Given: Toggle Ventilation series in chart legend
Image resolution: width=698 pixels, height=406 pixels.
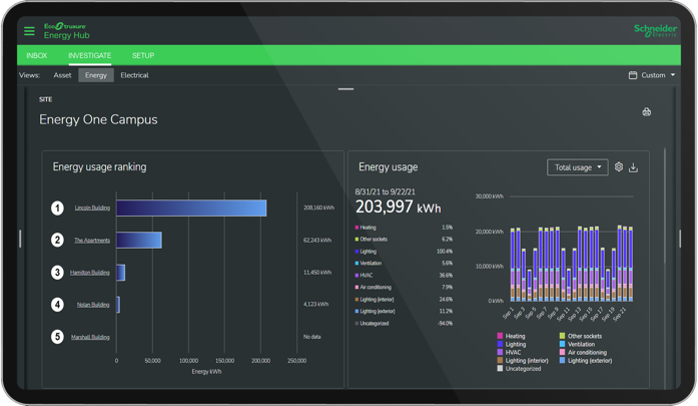Looking at the screenshot, I should tap(577, 344).
